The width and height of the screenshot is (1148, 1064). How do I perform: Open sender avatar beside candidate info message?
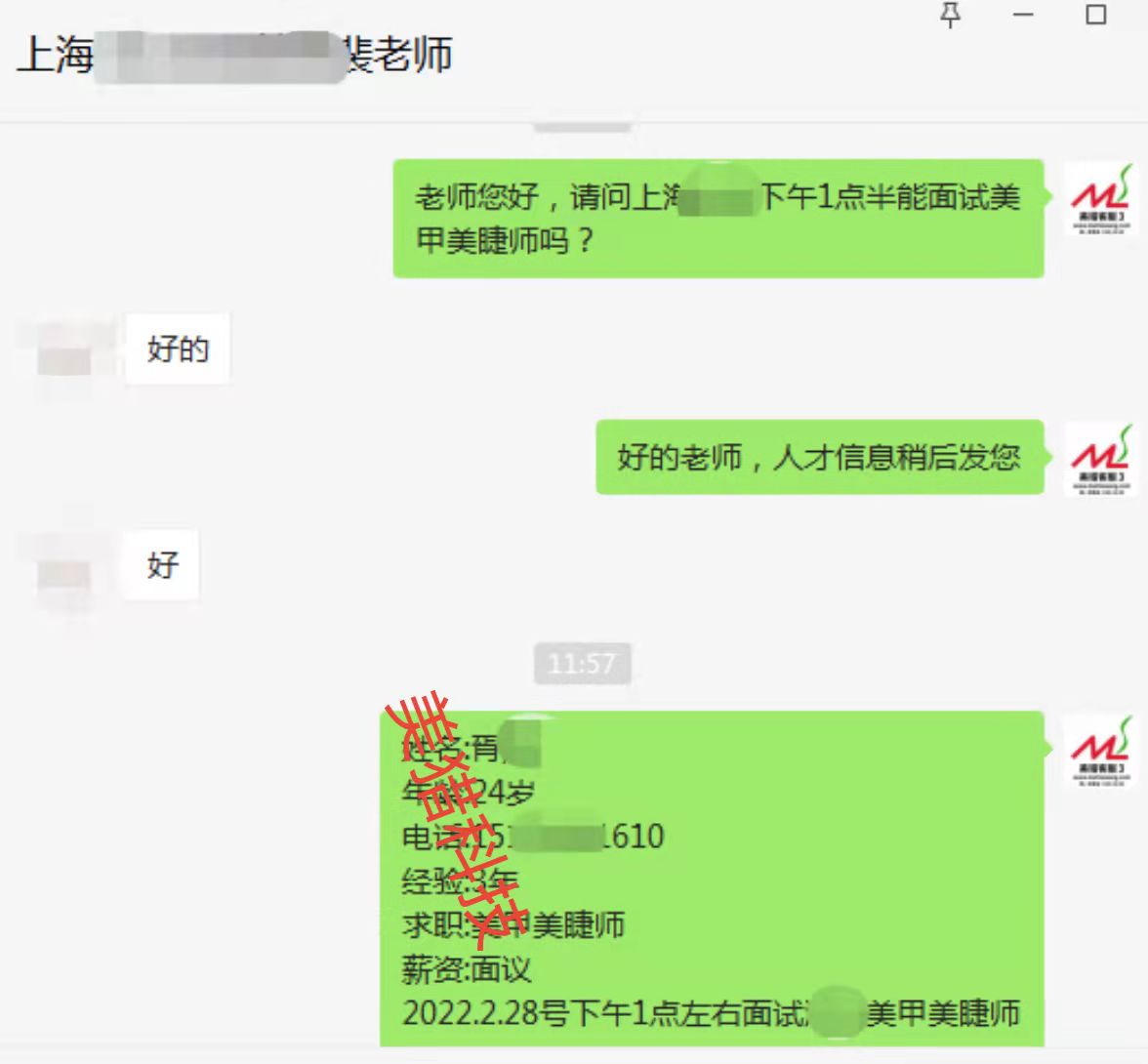(1100, 750)
